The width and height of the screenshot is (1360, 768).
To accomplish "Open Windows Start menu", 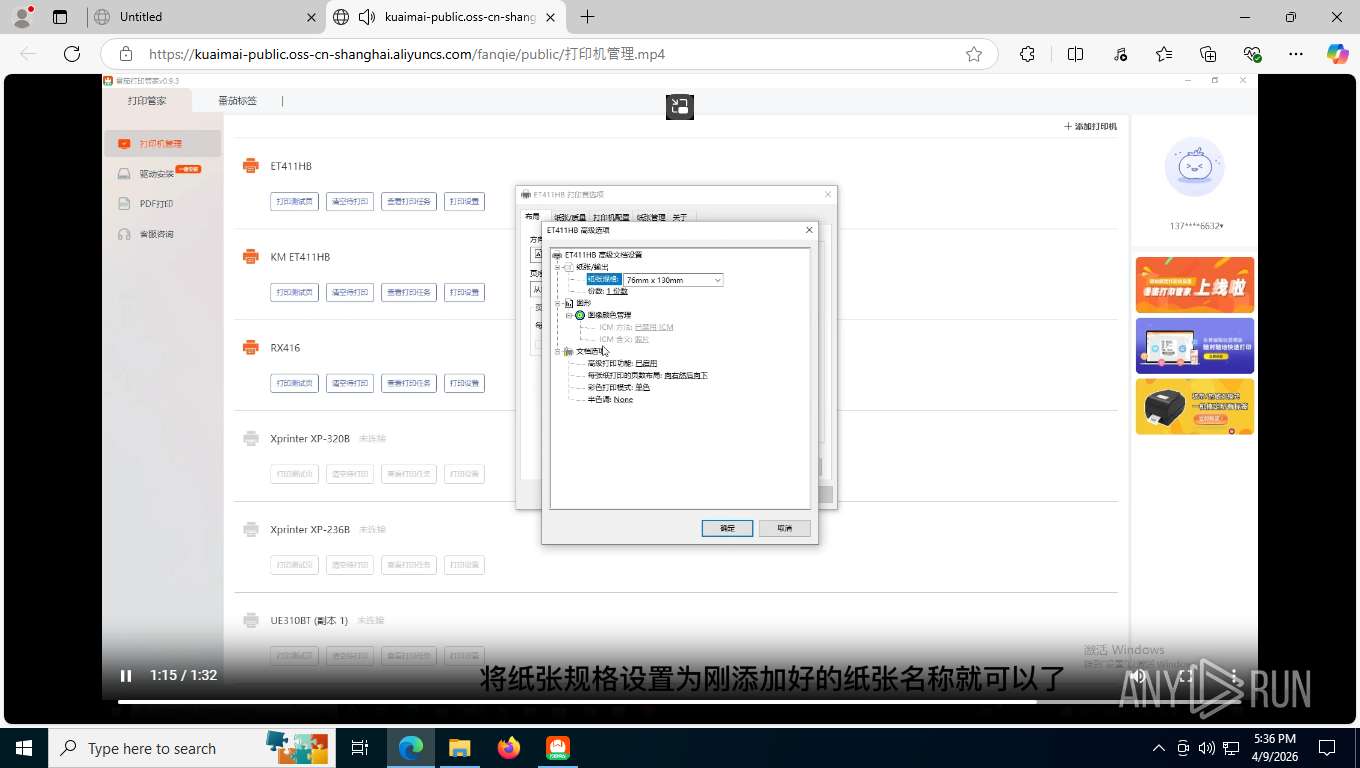I will [24, 748].
